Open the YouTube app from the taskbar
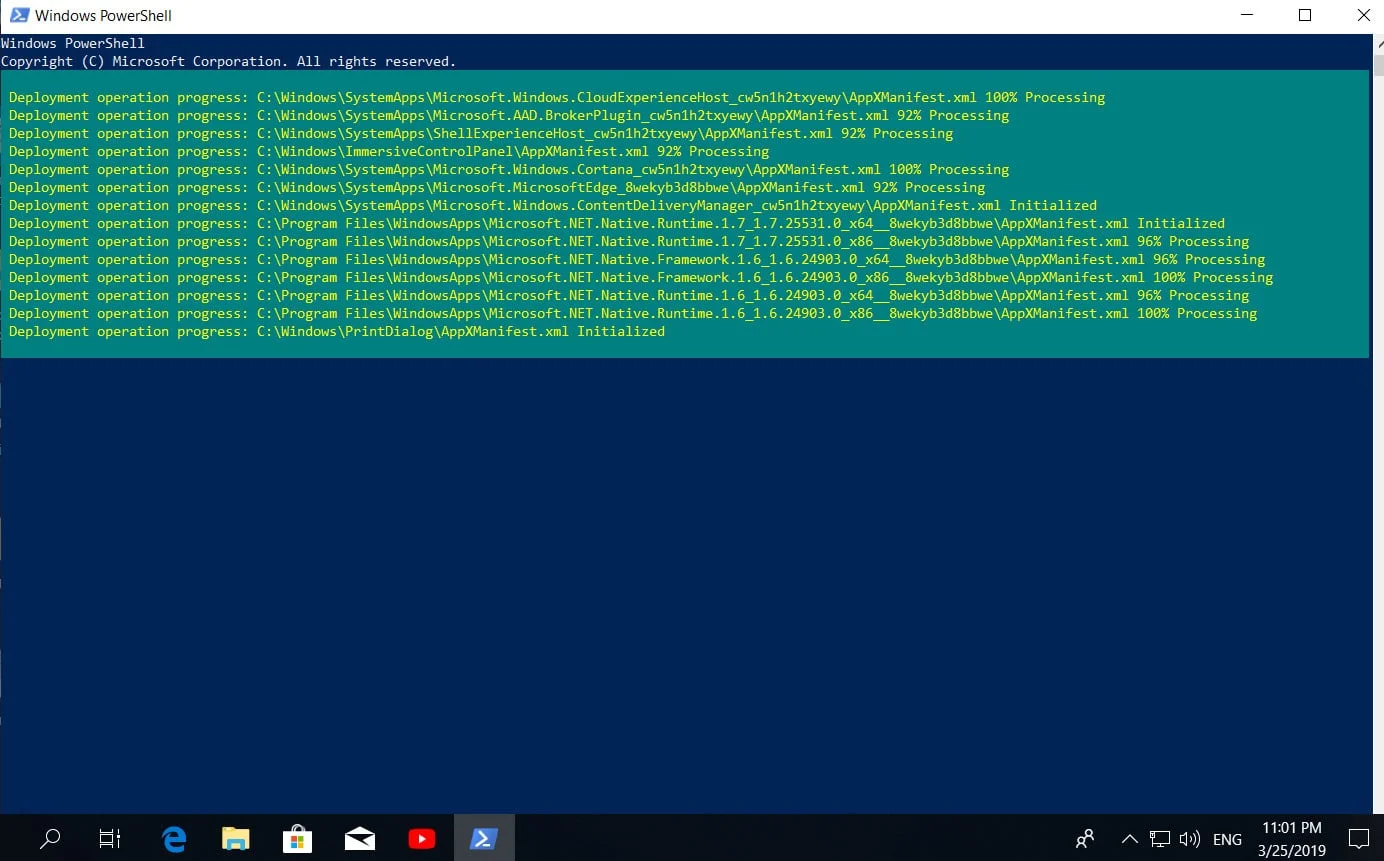The image size is (1384, 861). [x=421, y=838]
